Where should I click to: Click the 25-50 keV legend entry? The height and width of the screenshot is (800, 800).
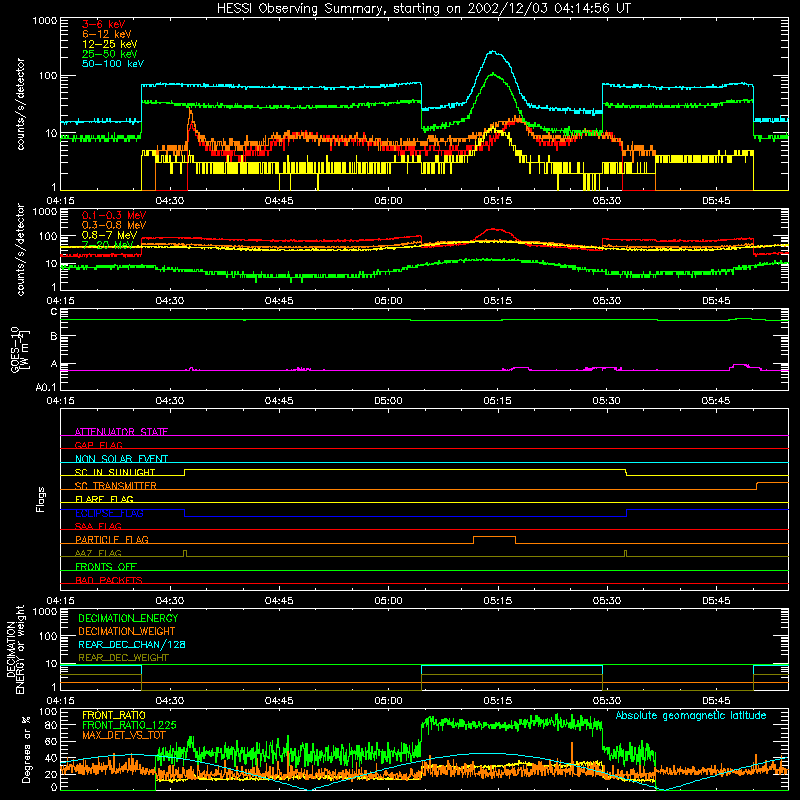[109, 54]
